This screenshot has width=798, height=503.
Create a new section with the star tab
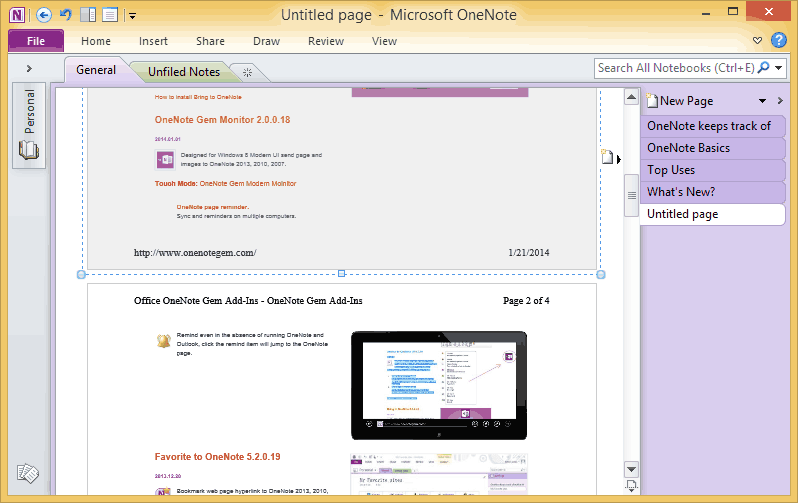coord(247,72)
